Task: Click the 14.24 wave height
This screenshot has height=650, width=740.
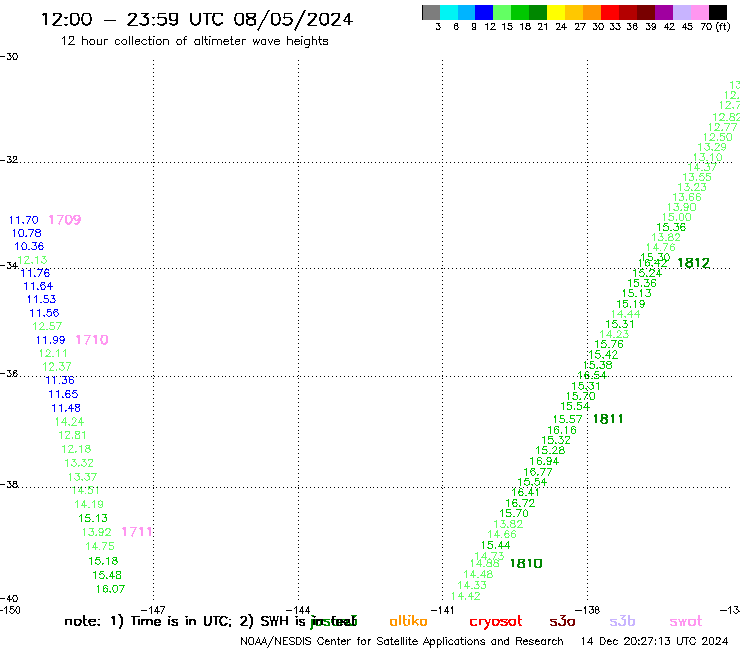Action: tap(69, 422)
